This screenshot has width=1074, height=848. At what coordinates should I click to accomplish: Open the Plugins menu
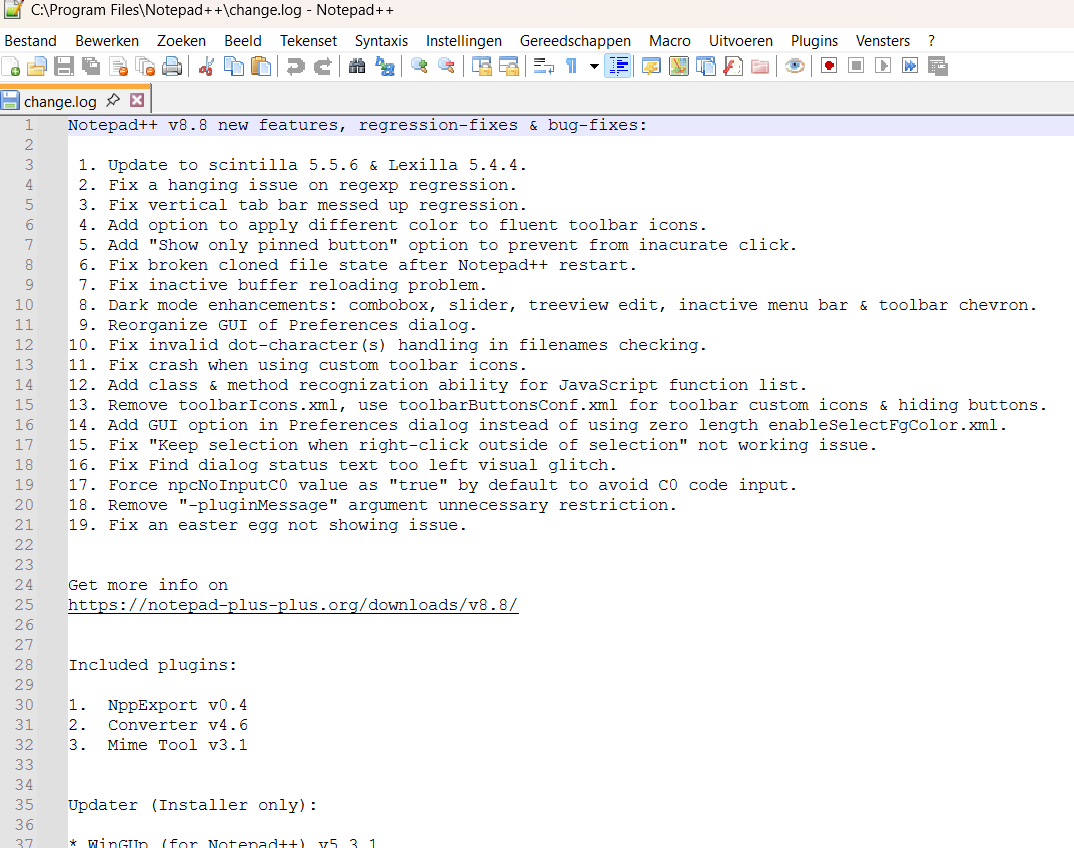tap(814, 41)
